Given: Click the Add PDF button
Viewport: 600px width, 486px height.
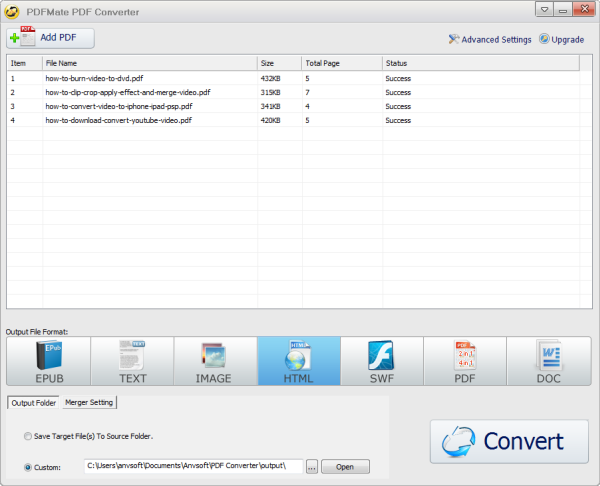Looking at the screenshot, I should (50, 38).
